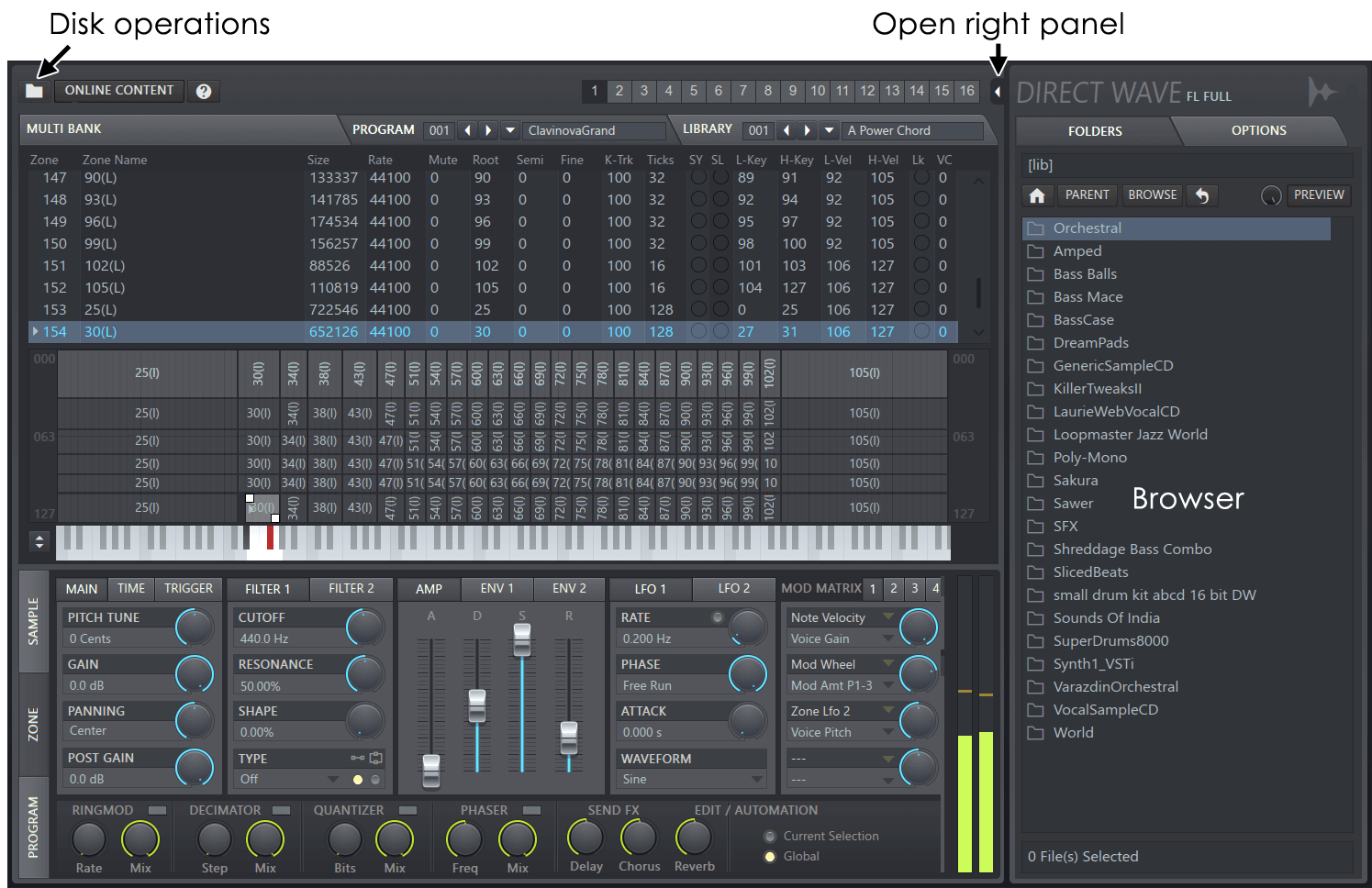
Task: Select the ZONE vertical tab
Action: [33, 725]
